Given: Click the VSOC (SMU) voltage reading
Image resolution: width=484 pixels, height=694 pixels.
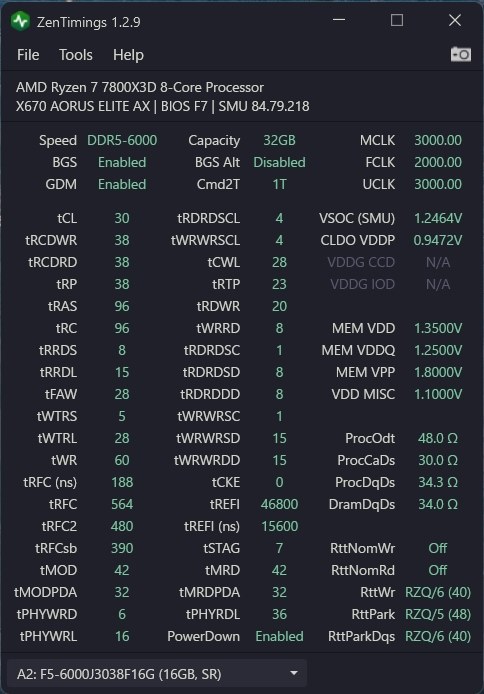Looking at the screenshot, I should [438, 218].
